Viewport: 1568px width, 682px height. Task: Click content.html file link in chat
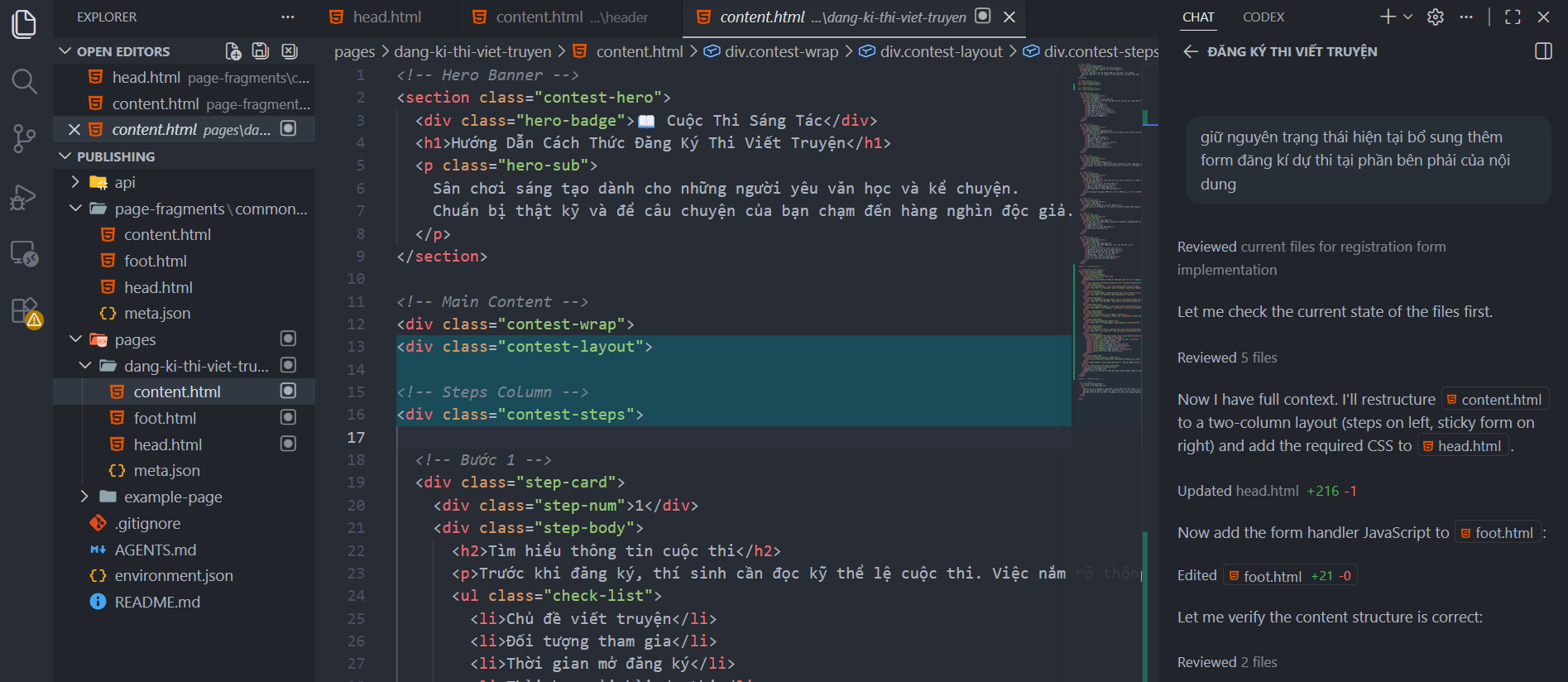[1494, 400]
